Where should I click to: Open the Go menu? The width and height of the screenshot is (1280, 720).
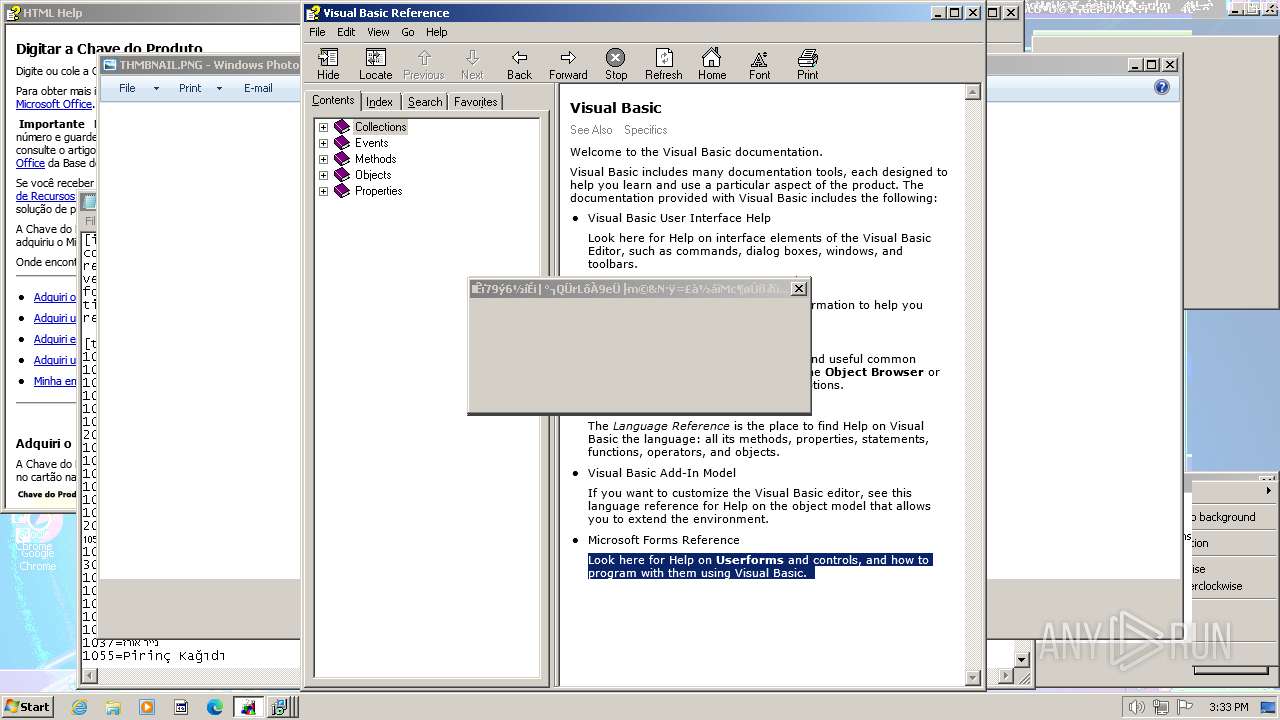[x=408, y=32]
